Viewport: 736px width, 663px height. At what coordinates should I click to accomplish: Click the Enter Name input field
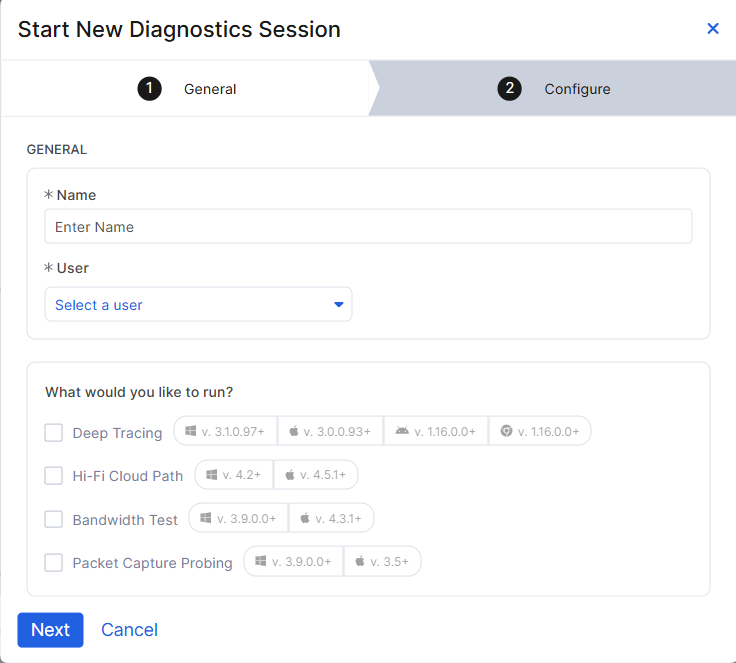[368, 227]
